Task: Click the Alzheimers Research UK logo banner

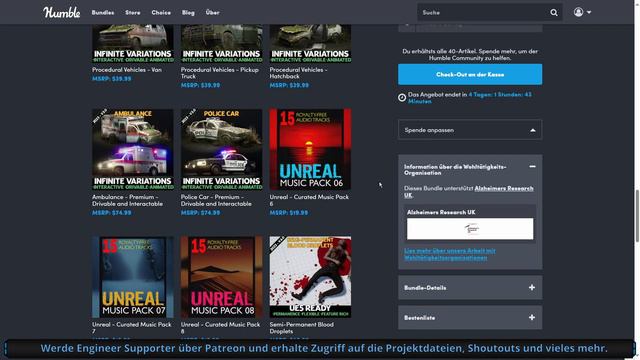Action: click(x=470, y=229)
